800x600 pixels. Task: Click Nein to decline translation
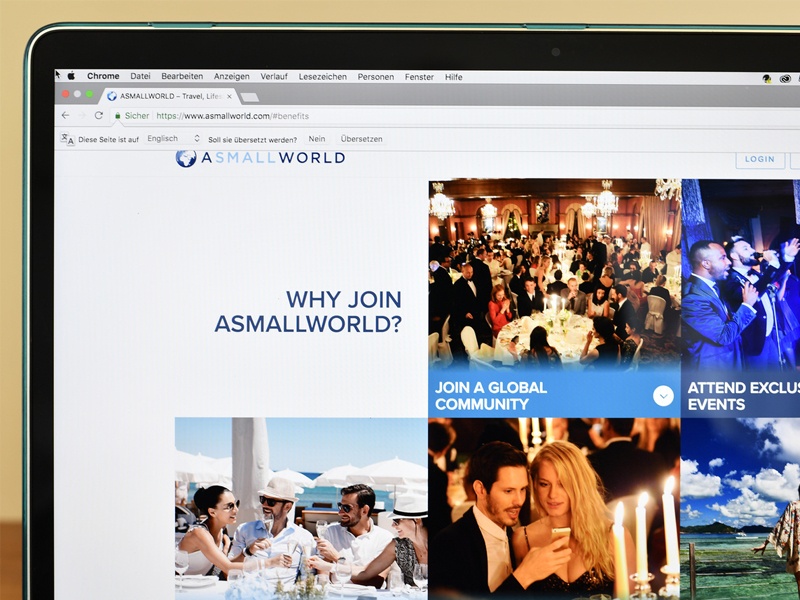[317, 139]
